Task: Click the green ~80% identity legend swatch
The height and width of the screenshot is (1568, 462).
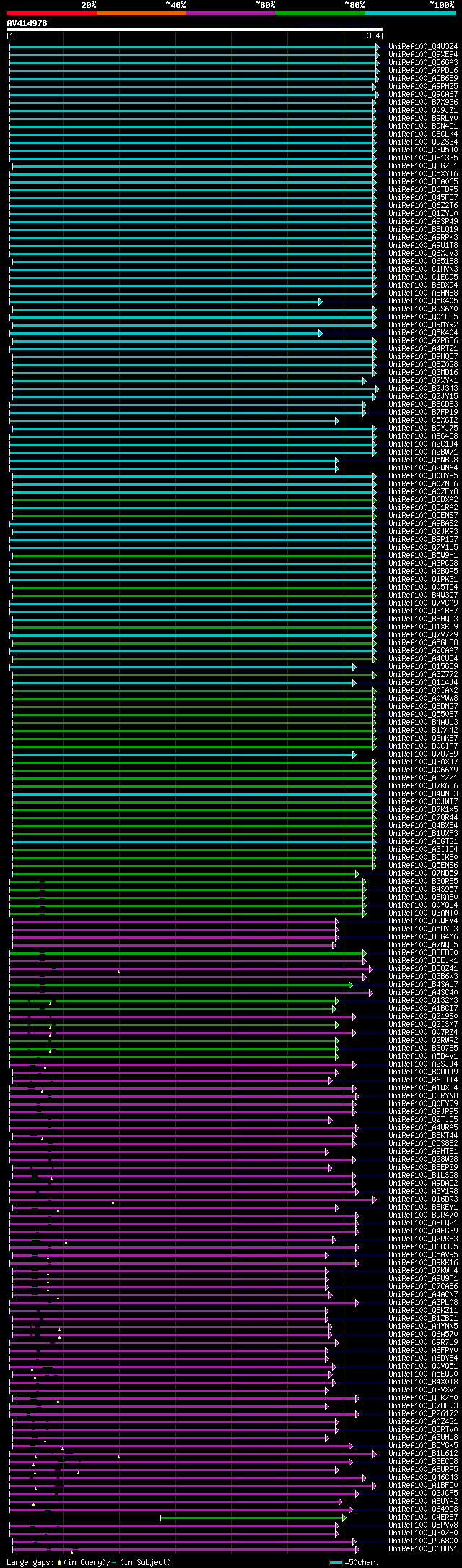Action: coord(321,12)
